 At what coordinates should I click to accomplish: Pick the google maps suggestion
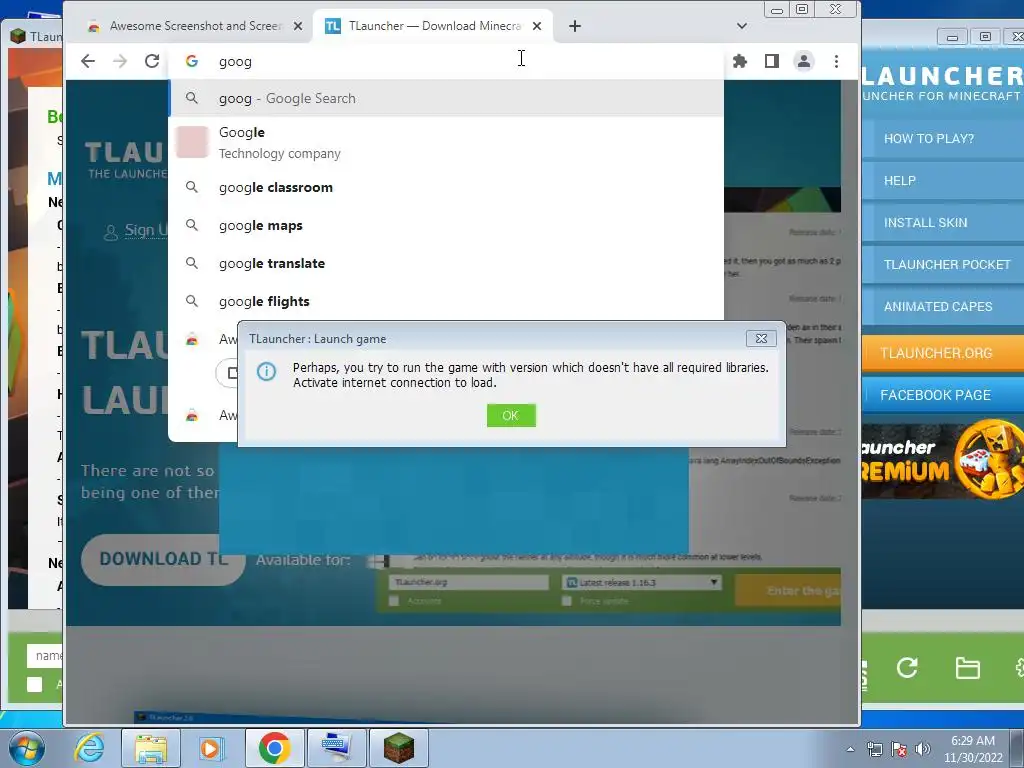click(446, 225)
